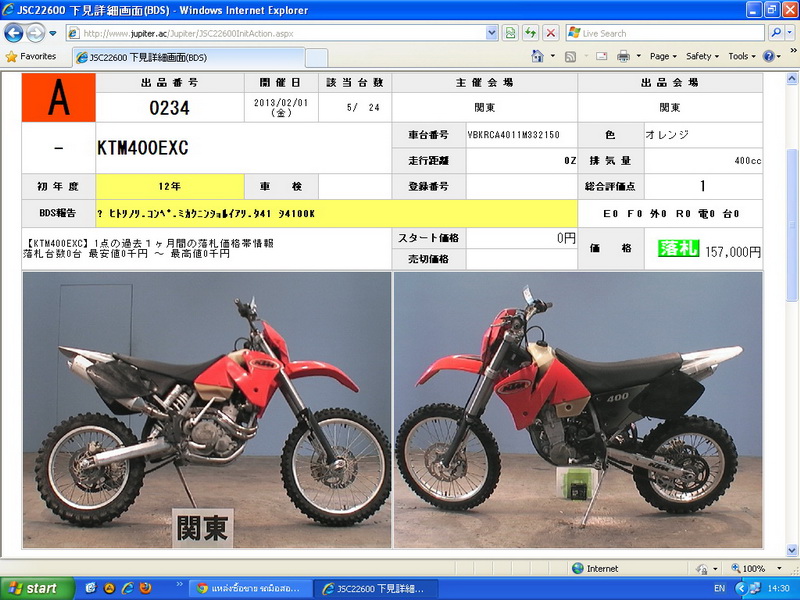Click the green 落札 sold badge

point(679,248)
